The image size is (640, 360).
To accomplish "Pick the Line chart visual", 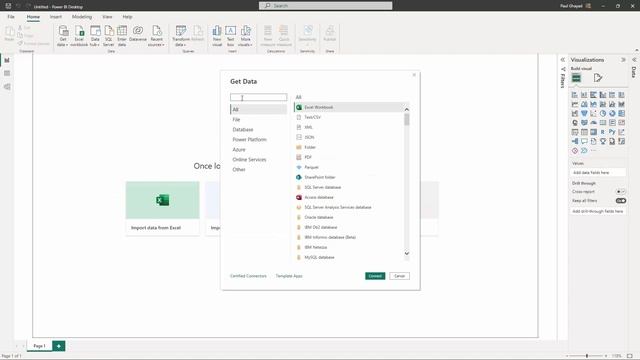I will click(575, 104).
